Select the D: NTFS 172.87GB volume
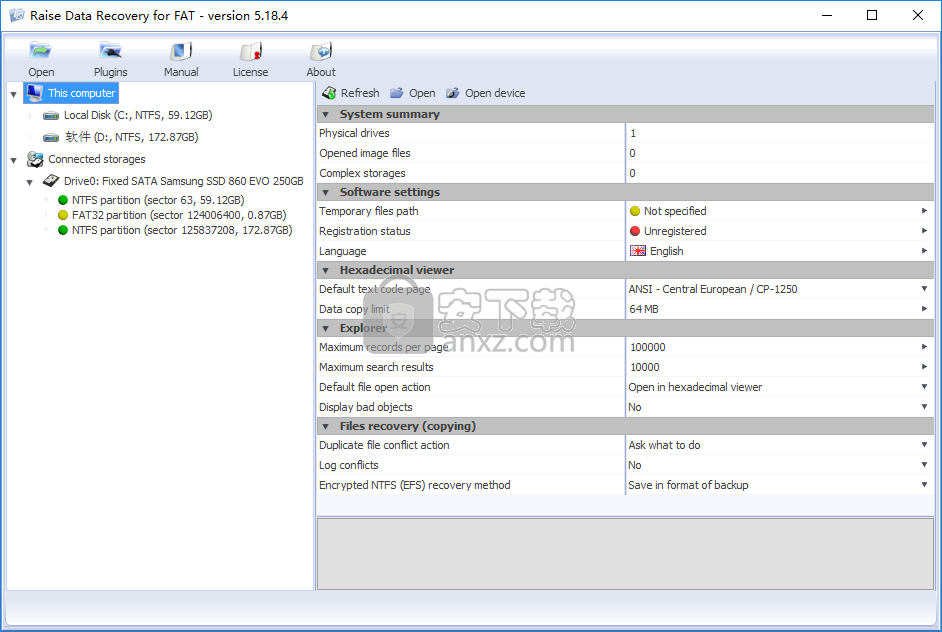This screenshot has height=632, width=942. (x=132, y=138)
